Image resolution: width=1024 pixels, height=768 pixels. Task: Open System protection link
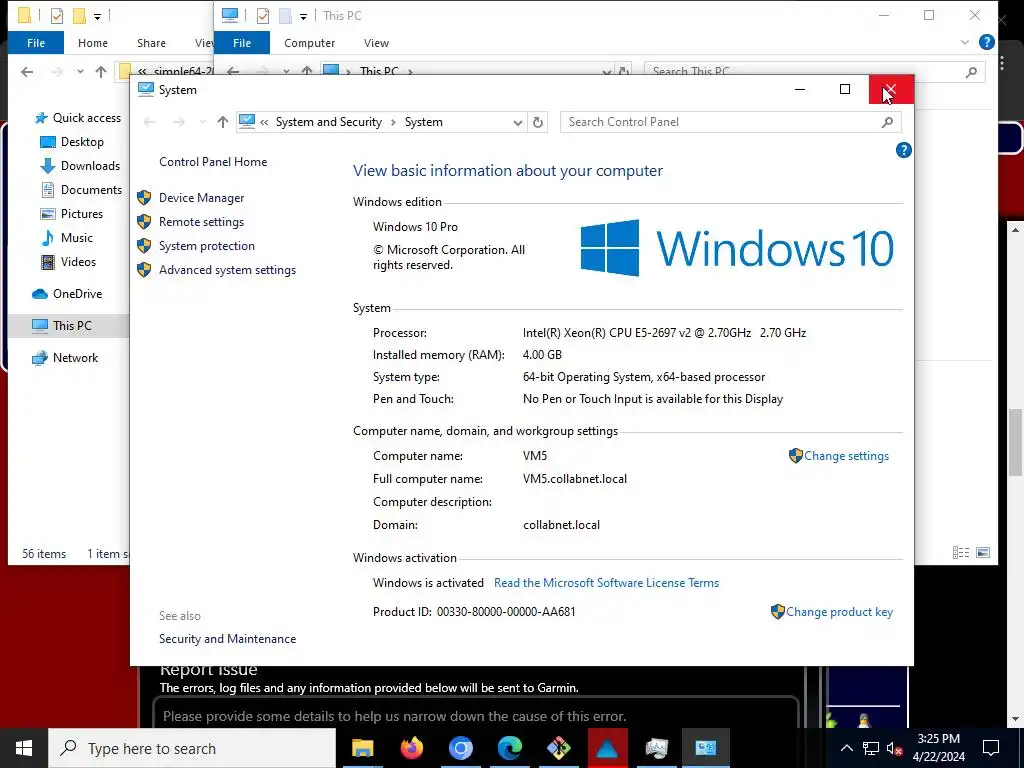click(x=206, y=246)
